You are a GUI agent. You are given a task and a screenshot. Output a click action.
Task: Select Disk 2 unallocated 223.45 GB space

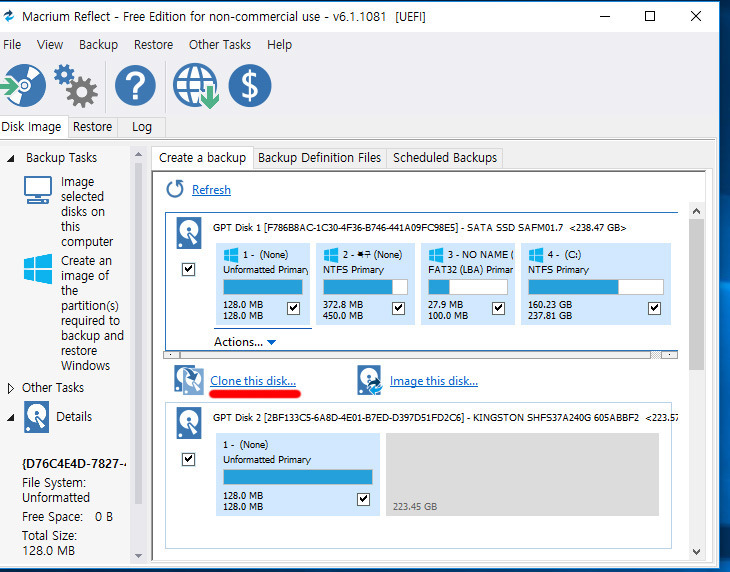point(522,474)
